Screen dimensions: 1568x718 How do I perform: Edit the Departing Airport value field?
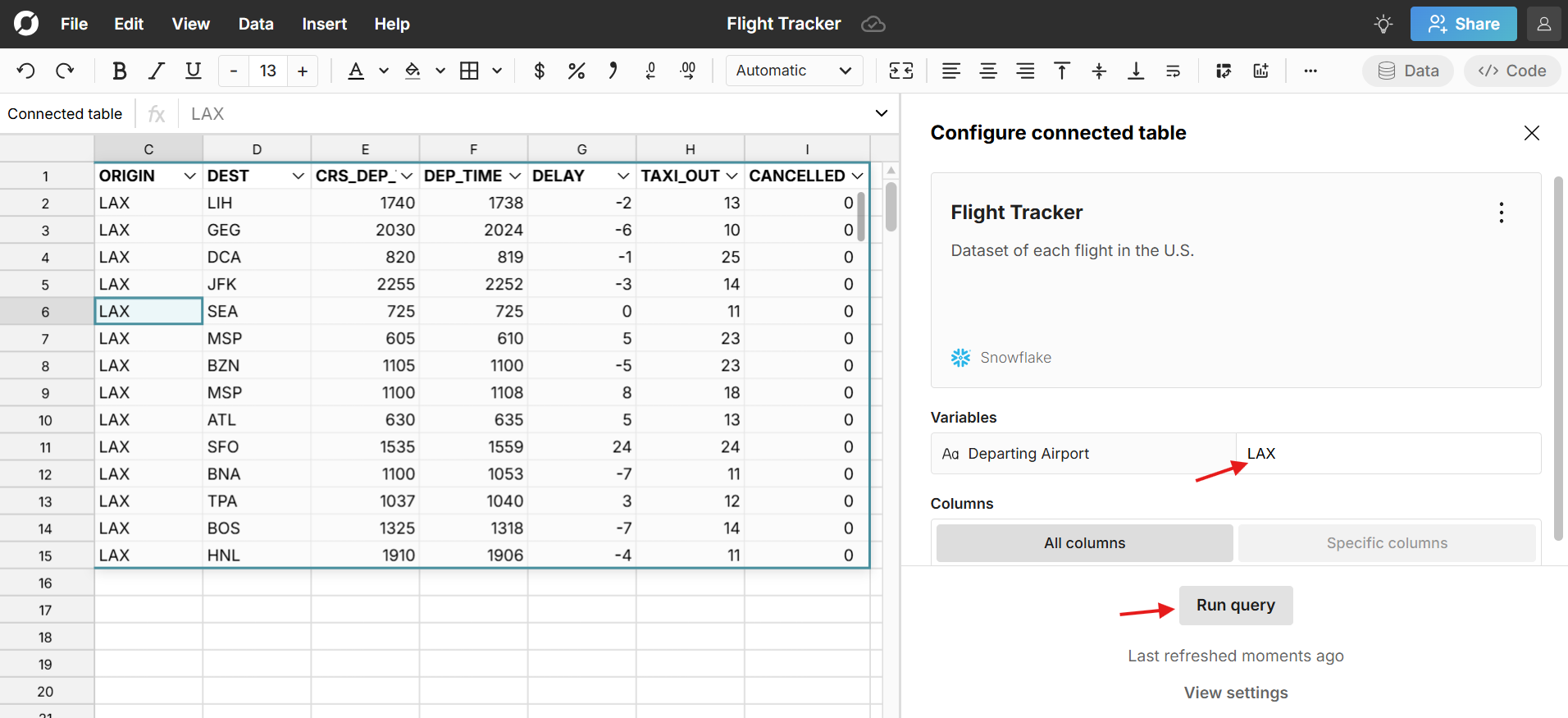coord(1388,454)
